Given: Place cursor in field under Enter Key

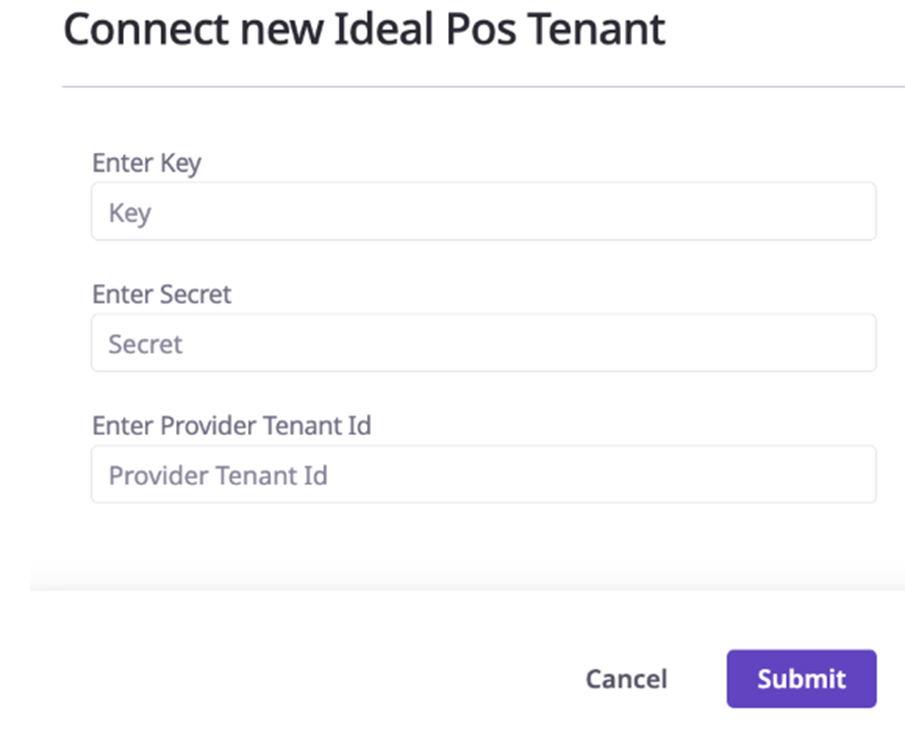Looking at the screenshot, I should [483, 212].
